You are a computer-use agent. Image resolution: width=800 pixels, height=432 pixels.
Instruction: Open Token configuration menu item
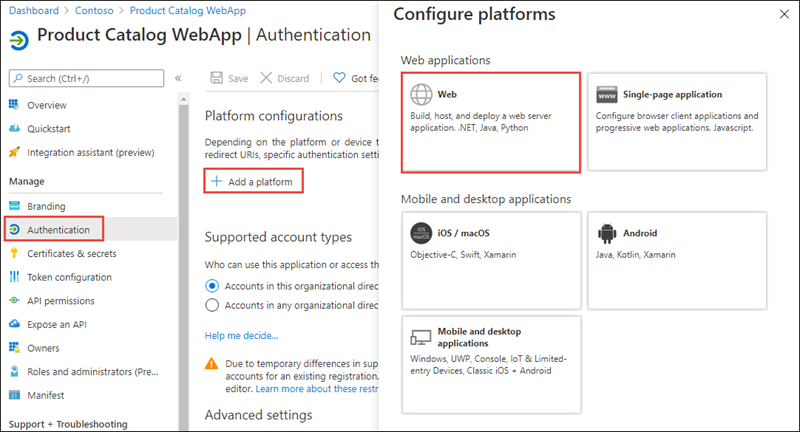tap(69, 277)
